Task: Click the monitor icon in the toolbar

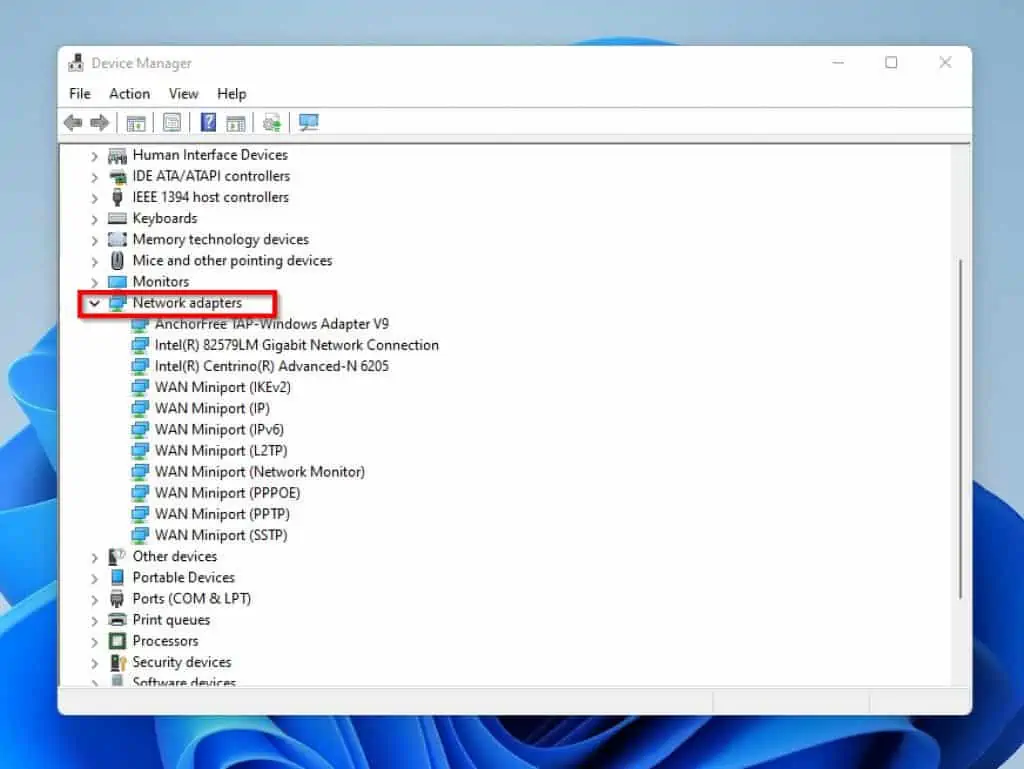Action: point(308,123)
